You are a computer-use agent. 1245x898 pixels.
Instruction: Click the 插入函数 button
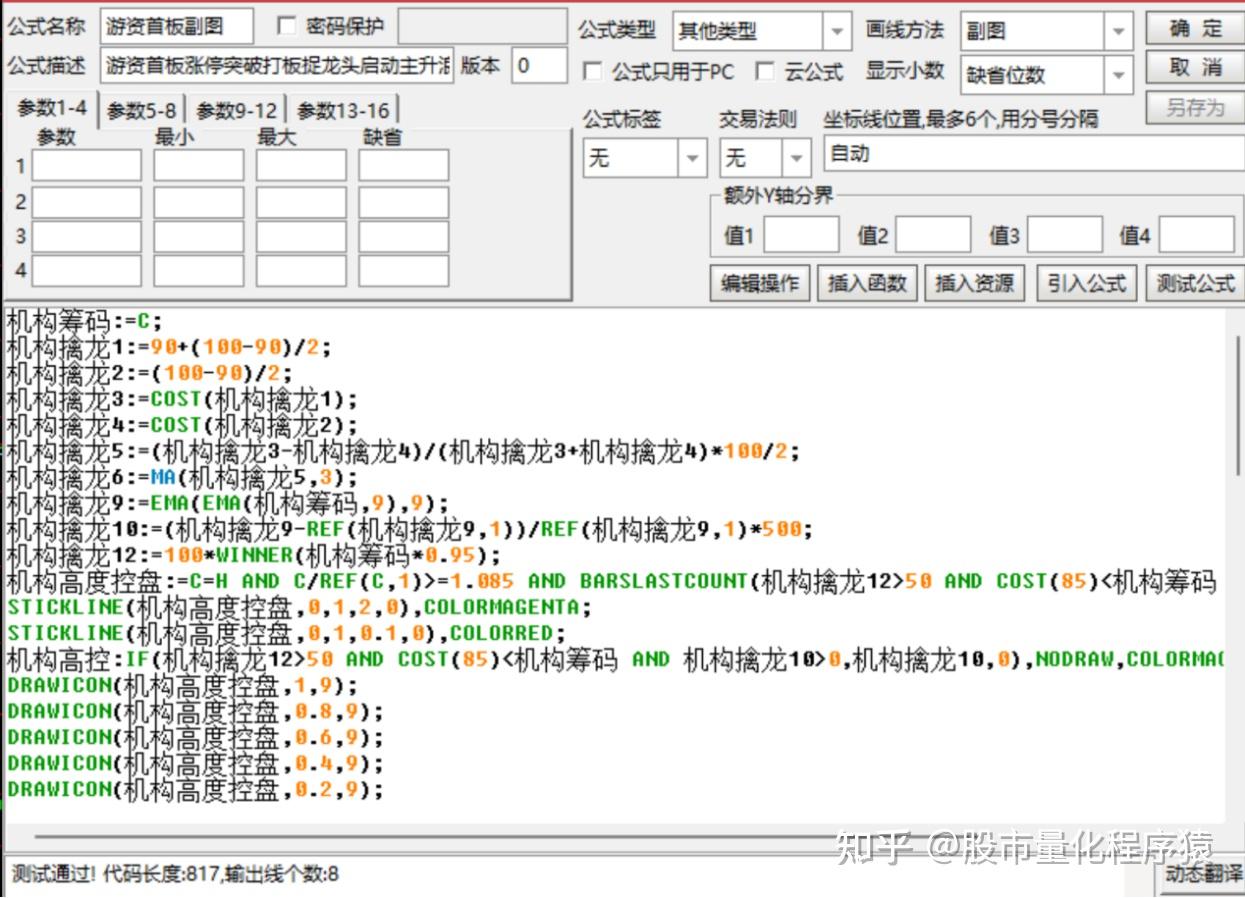click(x=867, y=283)
